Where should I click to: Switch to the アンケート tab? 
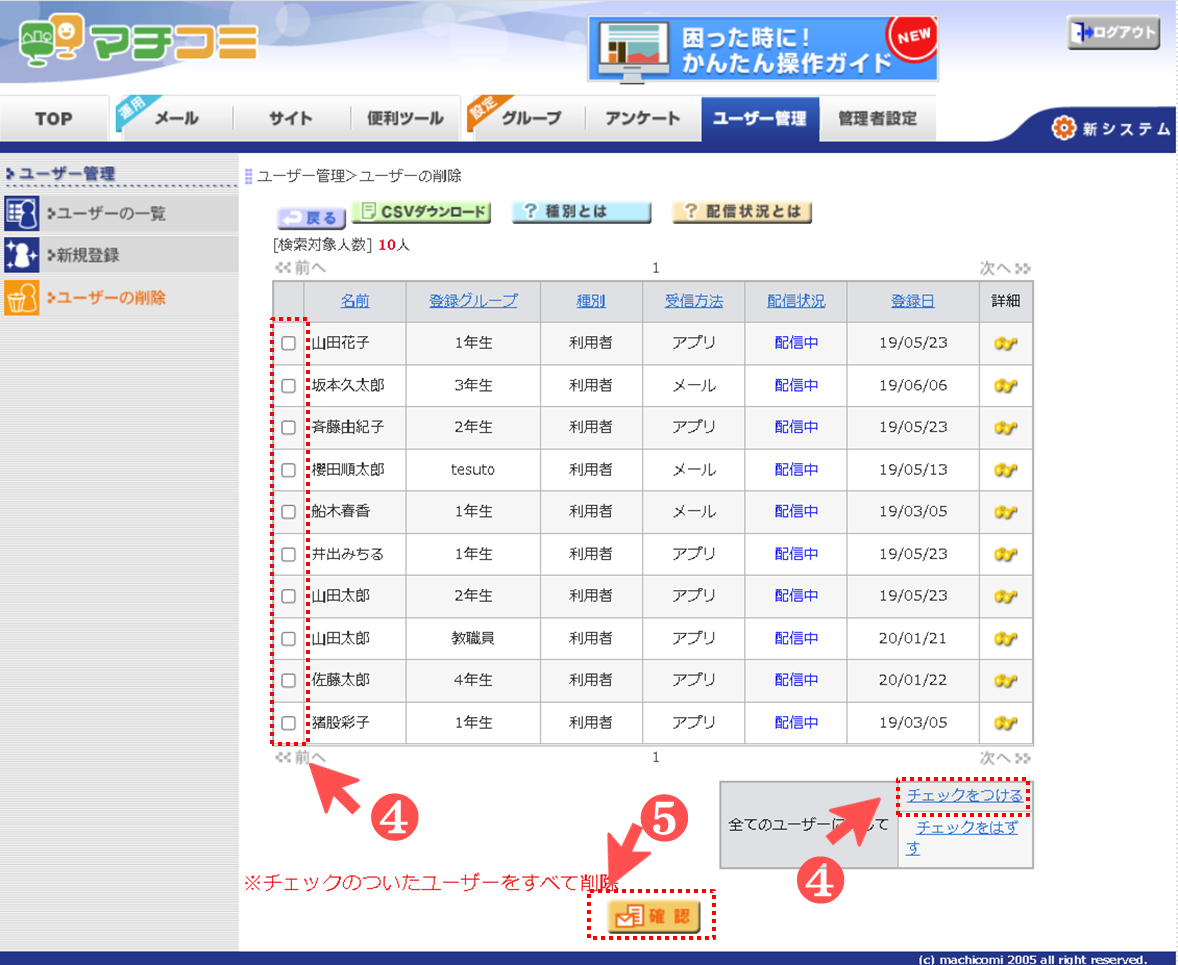tap(642, 118)
